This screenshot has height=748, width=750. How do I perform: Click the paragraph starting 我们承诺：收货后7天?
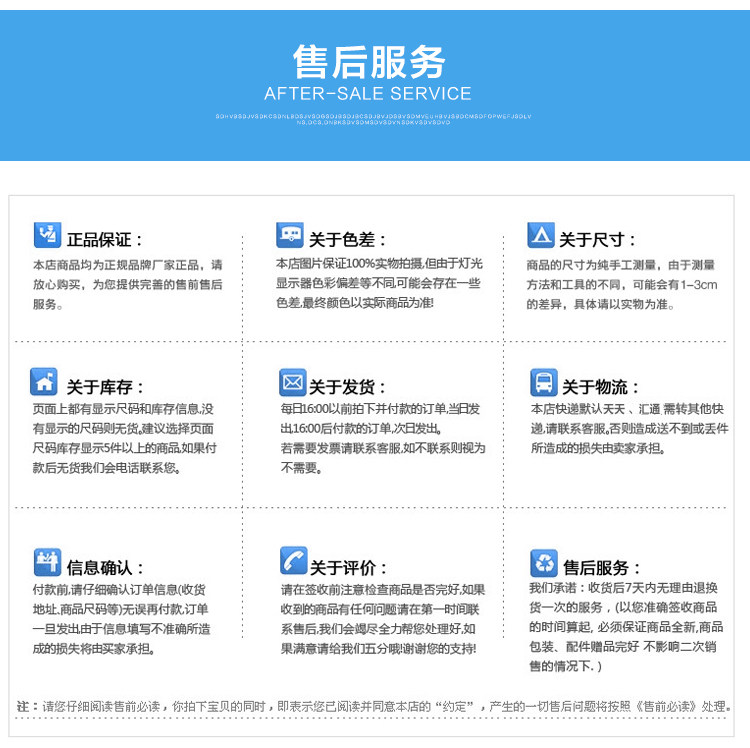coord(626,627)
